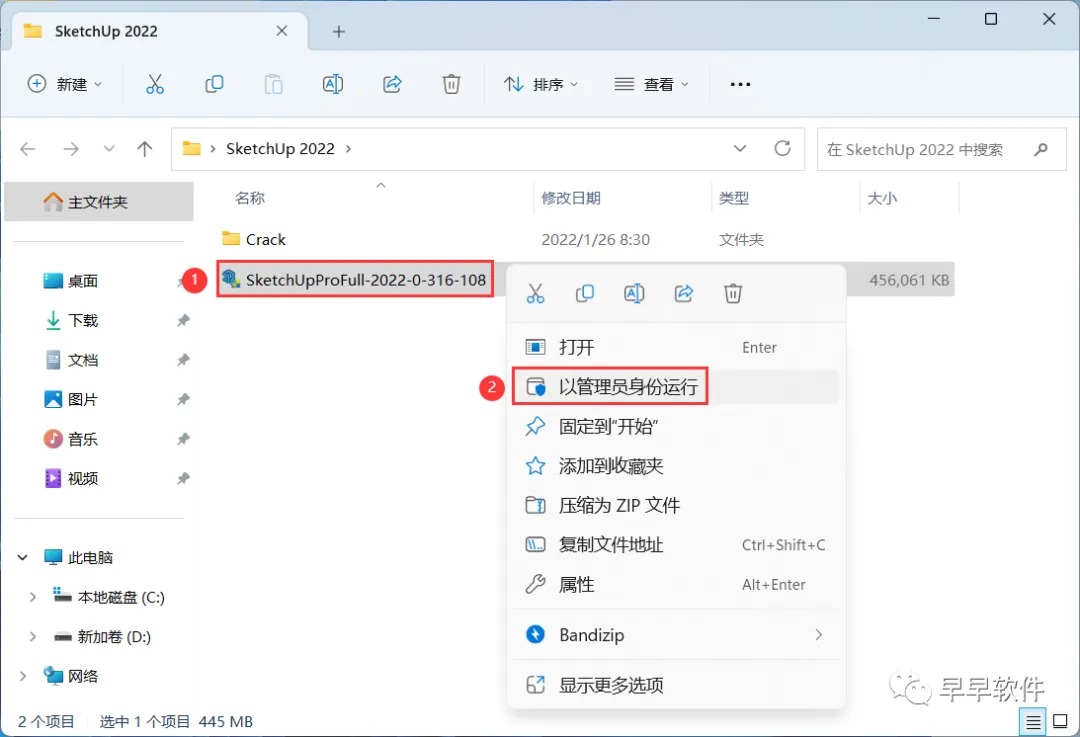Open the Bandizip menu entry

676,634
